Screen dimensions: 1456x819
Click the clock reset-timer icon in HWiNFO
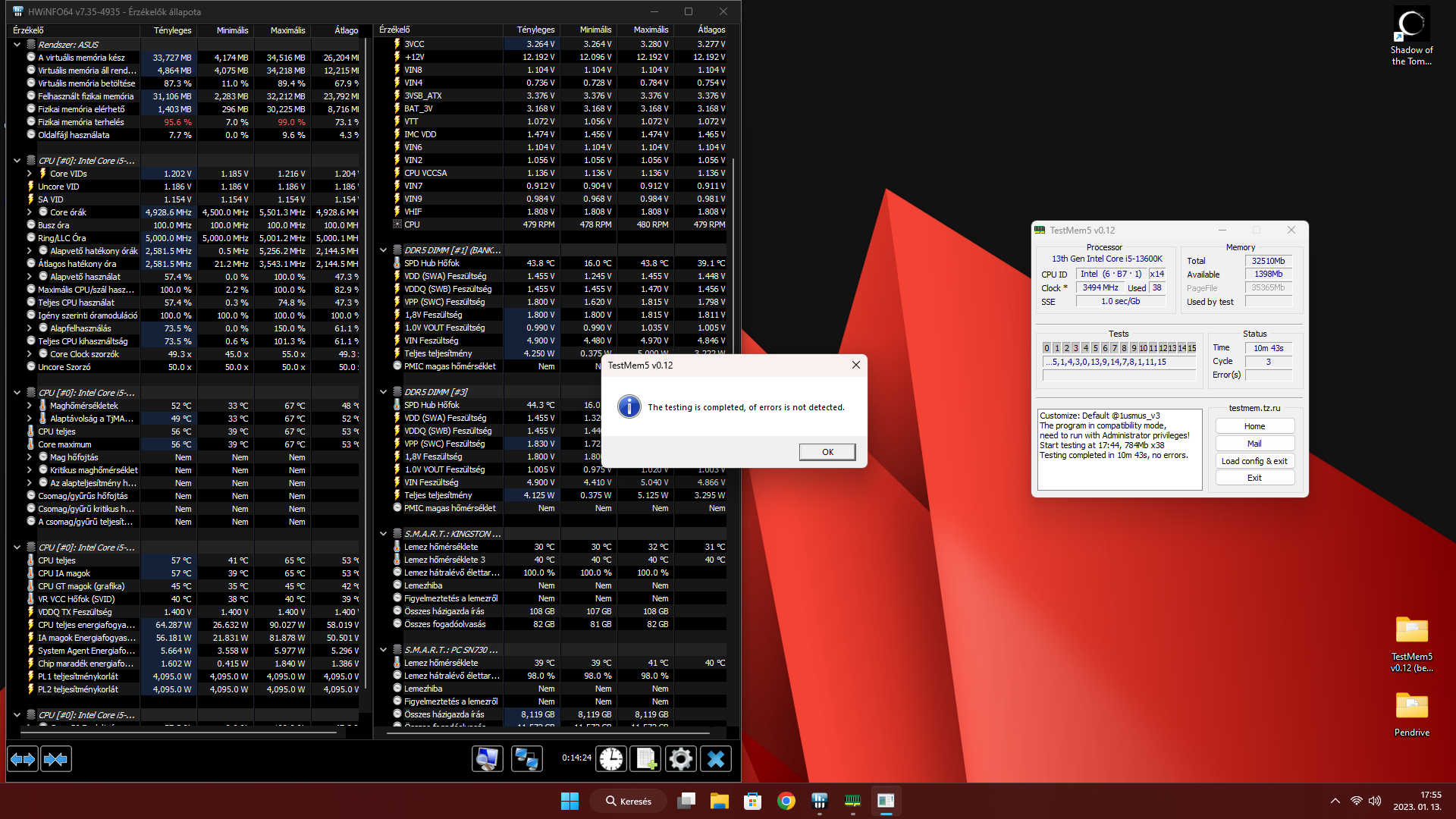pyautogui.click(x=611, y=759)
